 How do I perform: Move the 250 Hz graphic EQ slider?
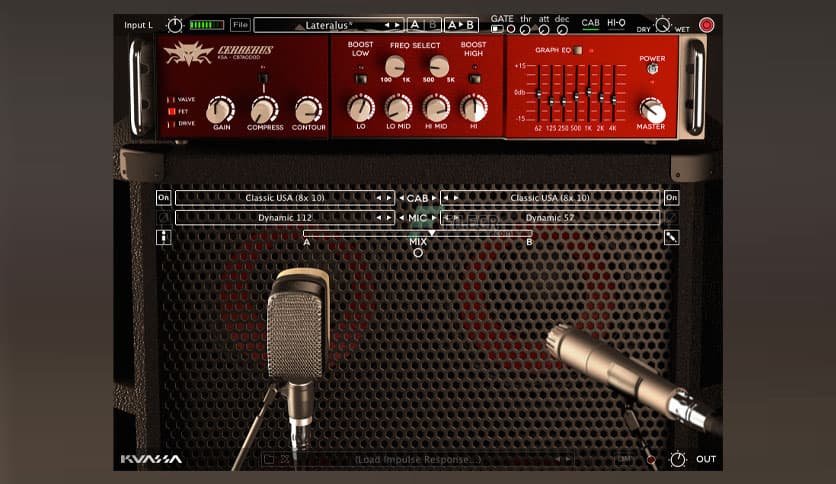coord(564,100)
